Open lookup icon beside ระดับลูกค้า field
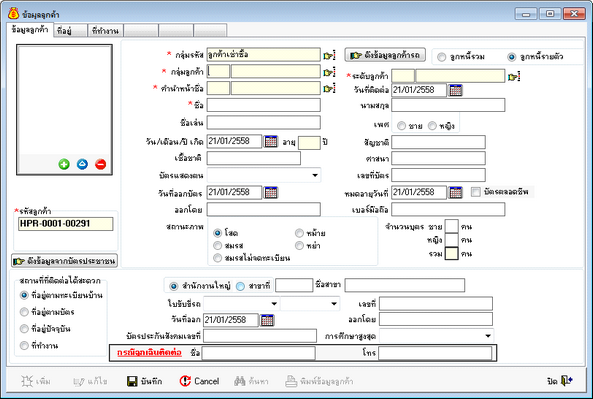The height and width of the screenshot is (399, 593). coord(514,76)
